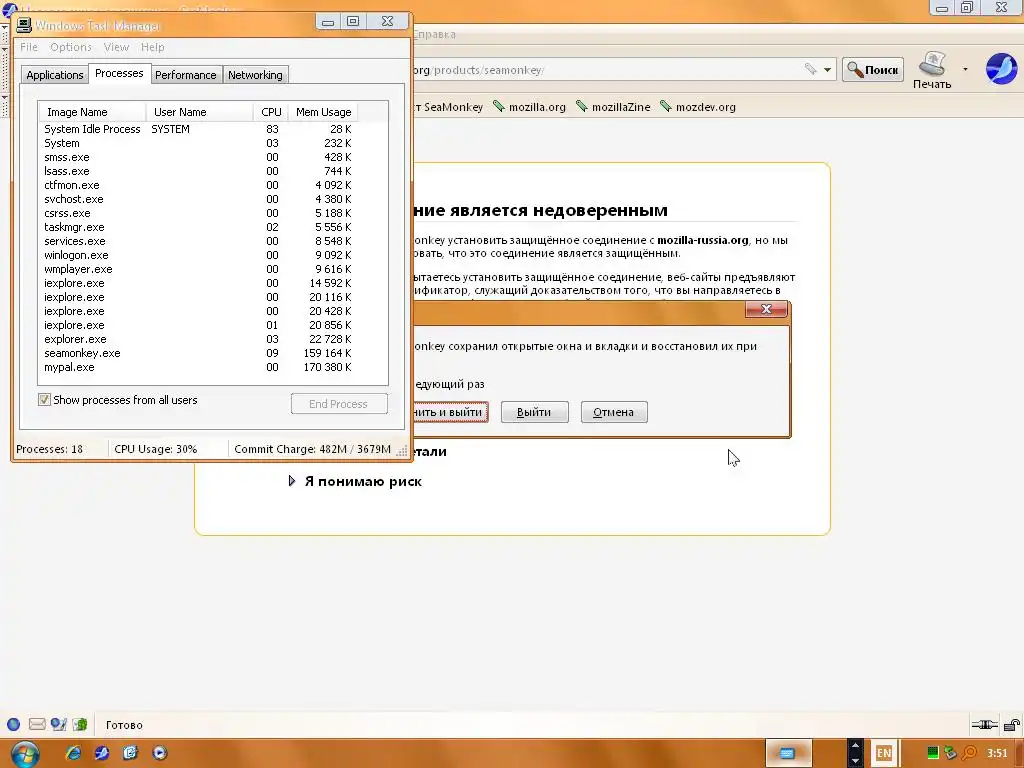Image resolution: width=1024 pixels, height=768 pixels.
Task: Open SeaMonkey Navigator component icon in status bar
Action: (x=13, y=724)
